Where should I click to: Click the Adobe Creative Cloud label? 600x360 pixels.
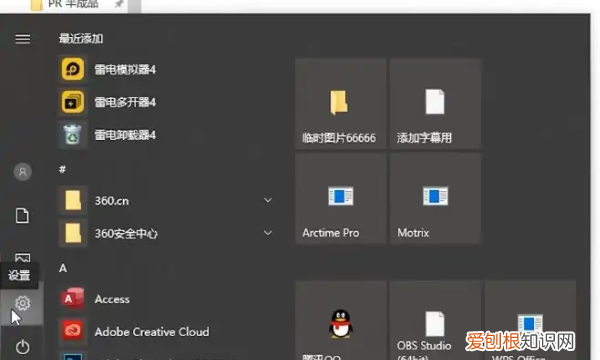(152, 332)
